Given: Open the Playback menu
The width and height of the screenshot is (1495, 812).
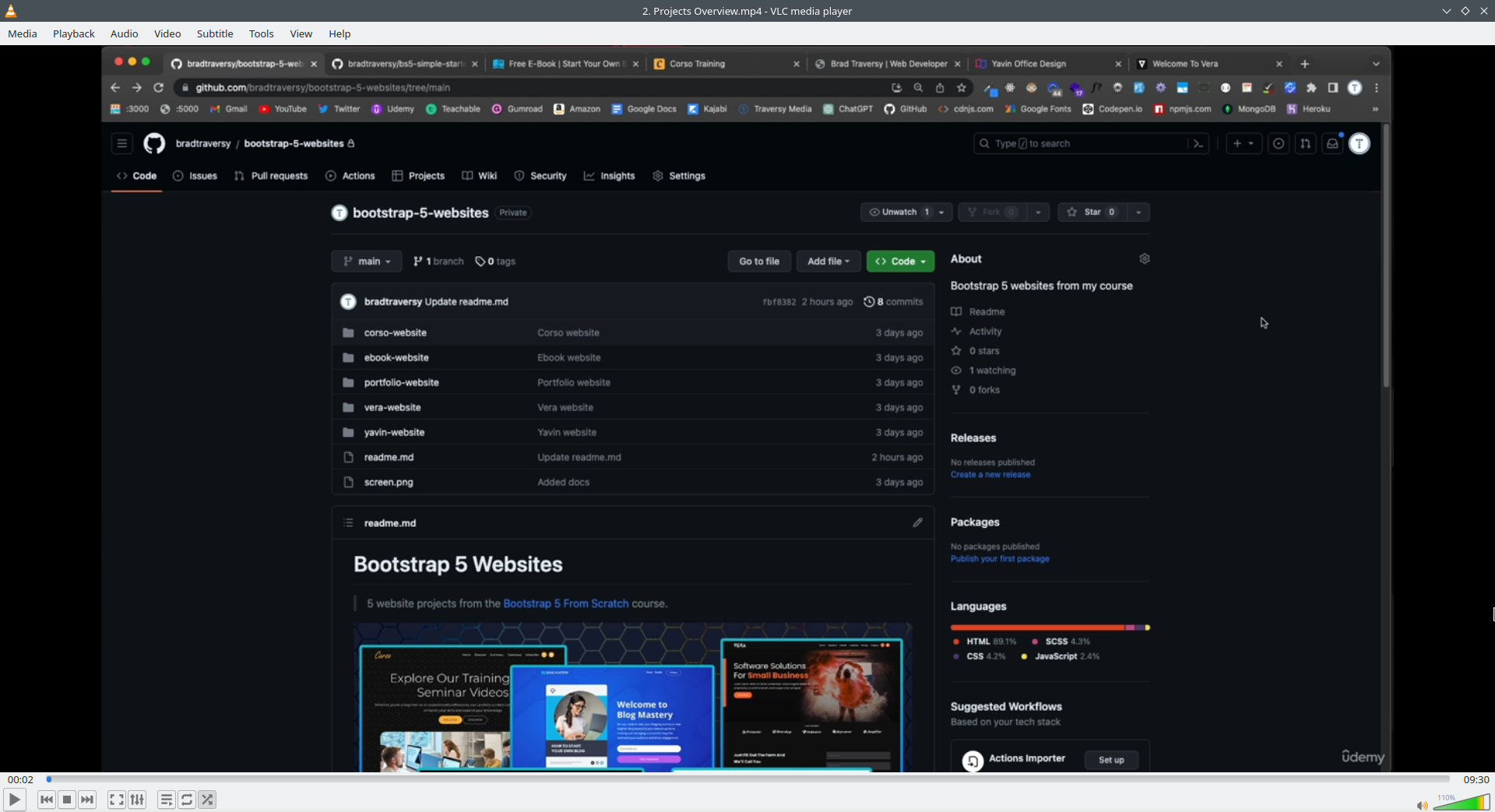Looking at the screenshot, I should pyautogui.click(x=74, y=33).
